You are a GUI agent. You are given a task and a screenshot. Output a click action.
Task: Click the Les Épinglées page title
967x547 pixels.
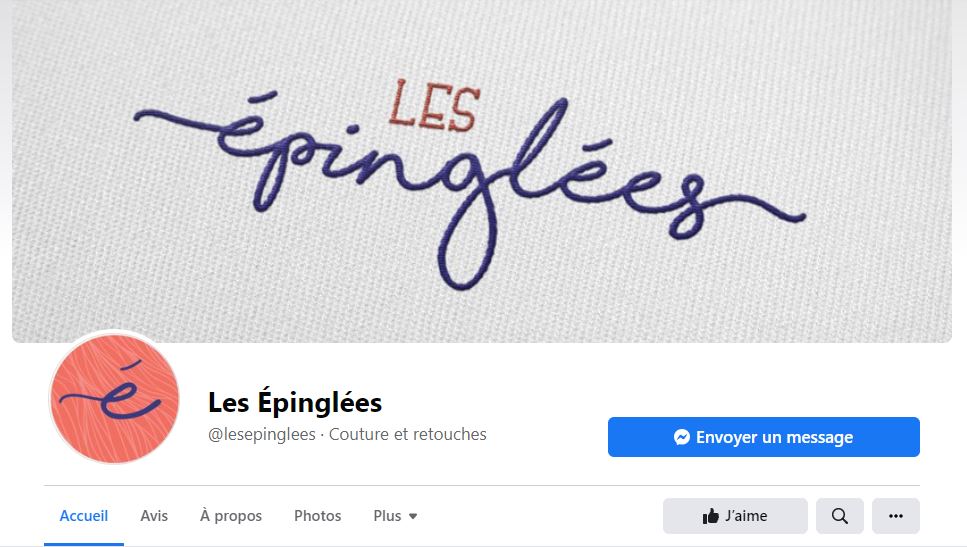[295, 403]
